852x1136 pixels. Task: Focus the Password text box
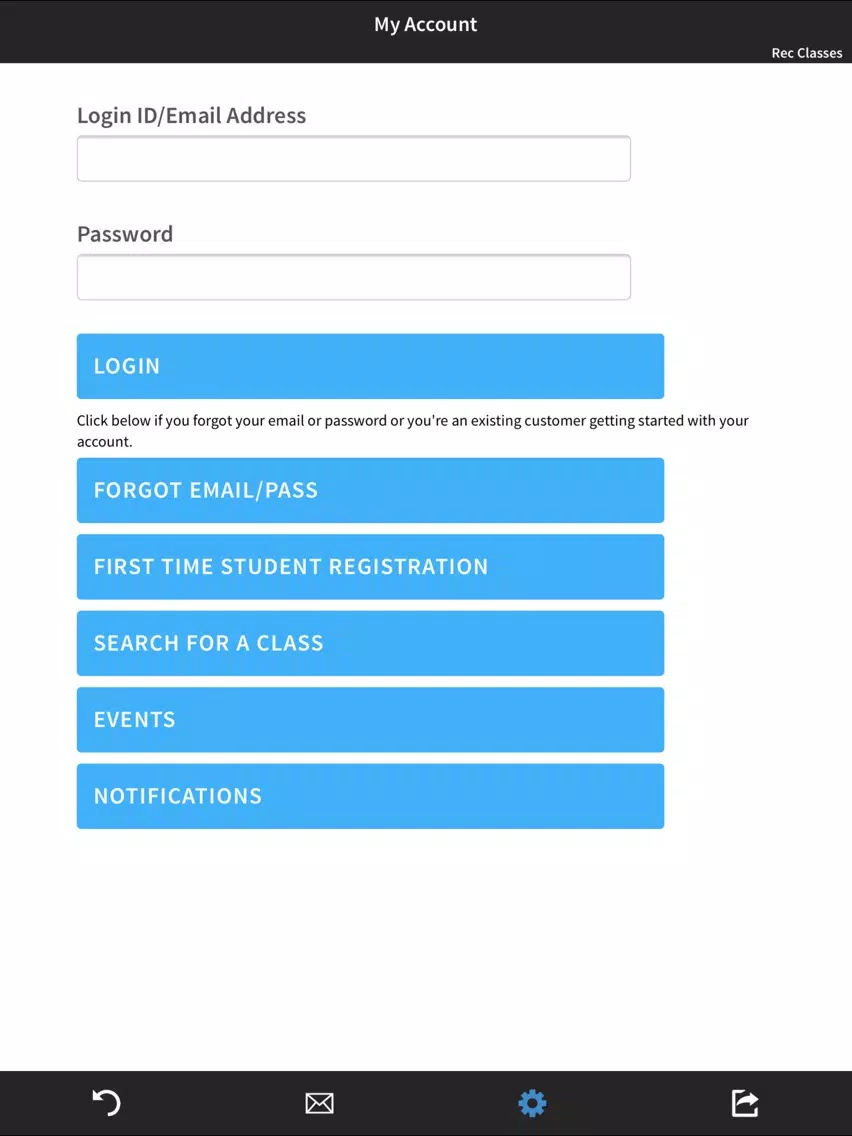(354, 277)
